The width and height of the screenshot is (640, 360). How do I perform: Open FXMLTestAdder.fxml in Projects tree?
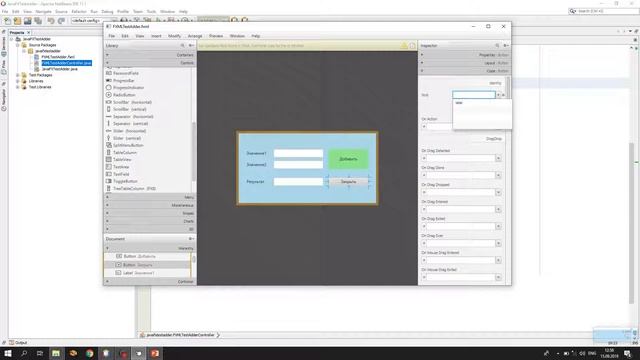58,57
